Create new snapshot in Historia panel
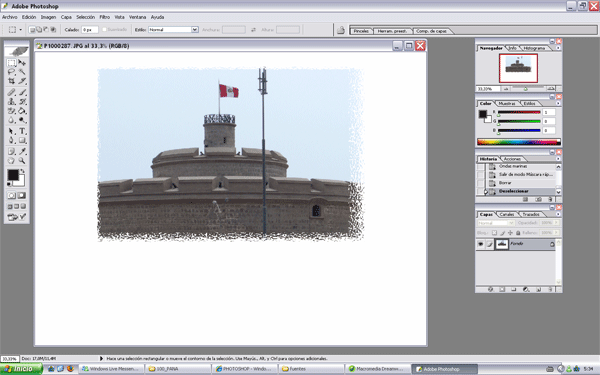 (538, 199)
